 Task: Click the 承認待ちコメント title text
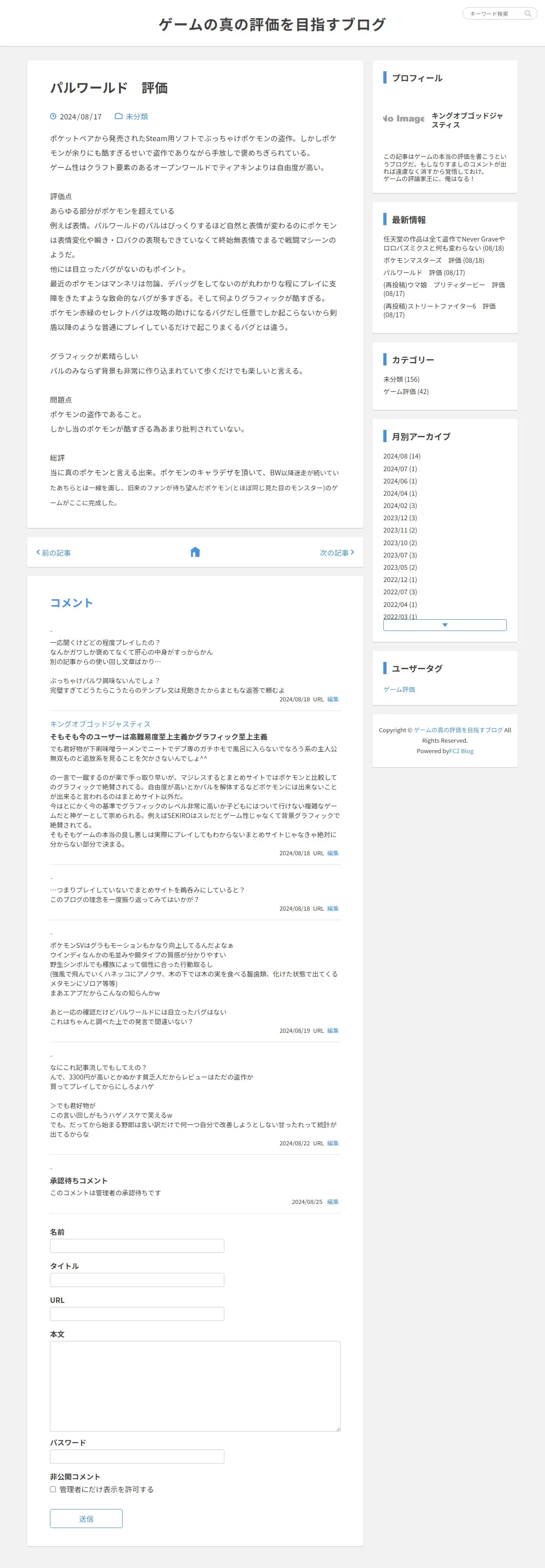(x=79, y=1180)
